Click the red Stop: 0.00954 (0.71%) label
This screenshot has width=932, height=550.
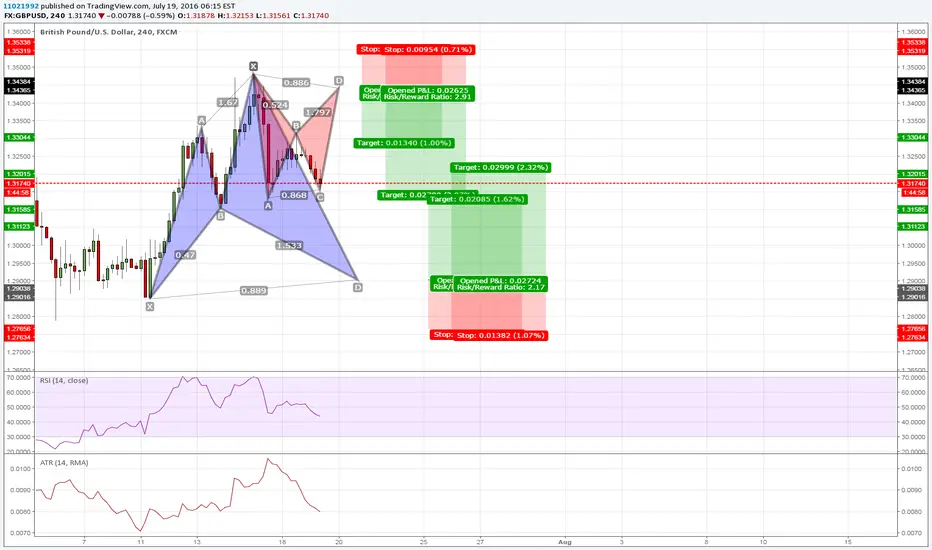click(427, 49)
